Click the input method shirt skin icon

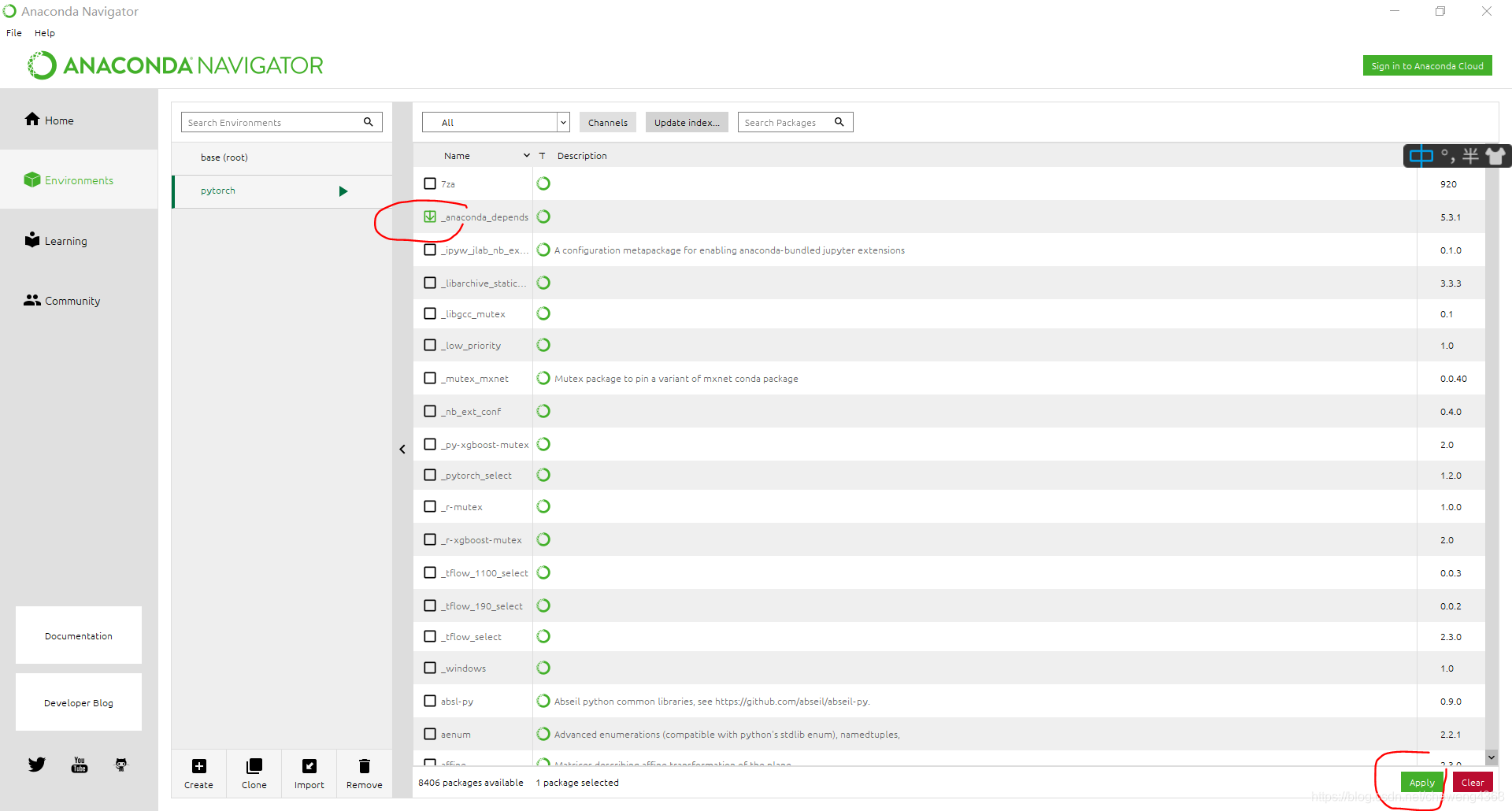pos(1495,156)
